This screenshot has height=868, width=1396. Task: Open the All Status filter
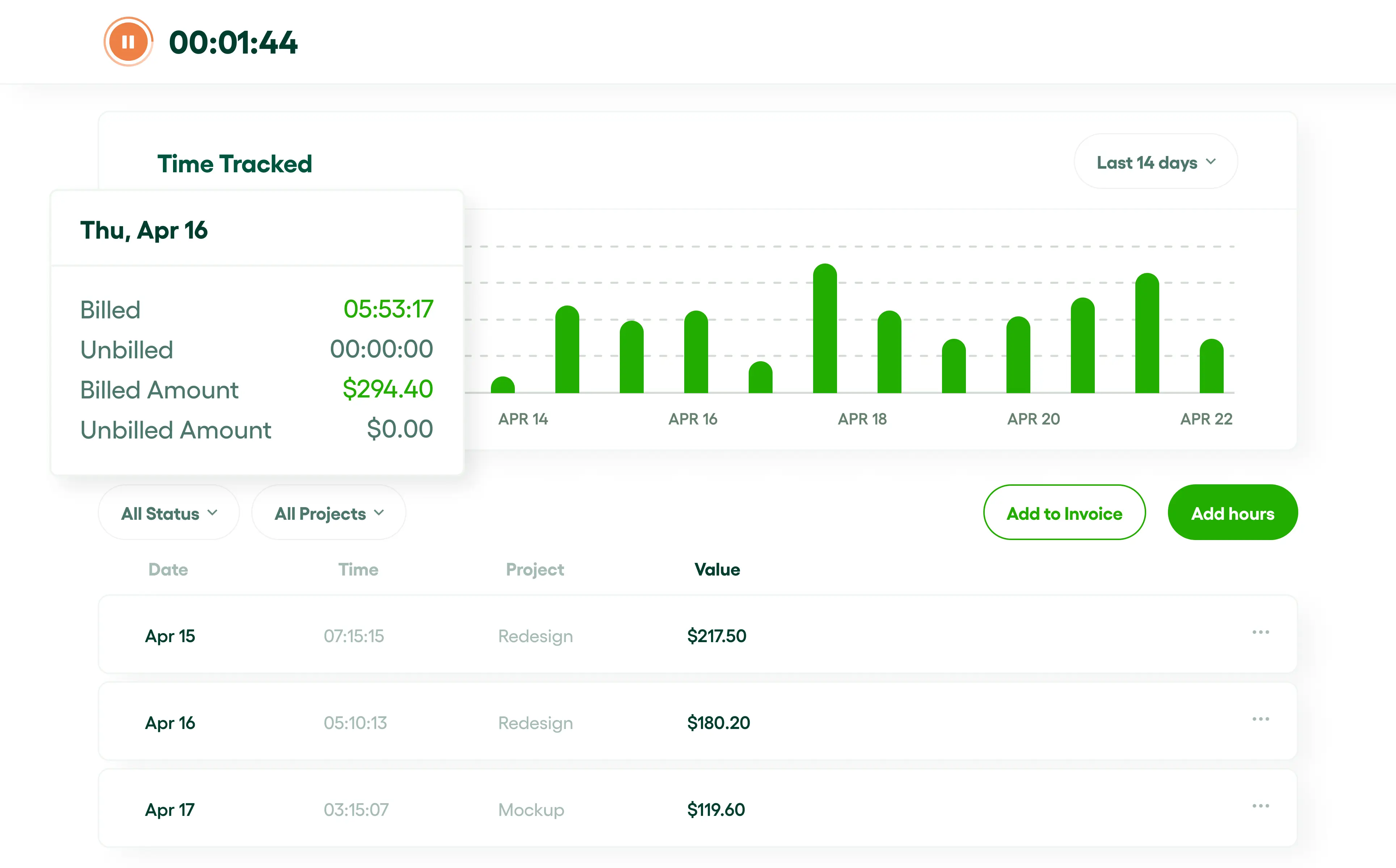click(169, 513)
